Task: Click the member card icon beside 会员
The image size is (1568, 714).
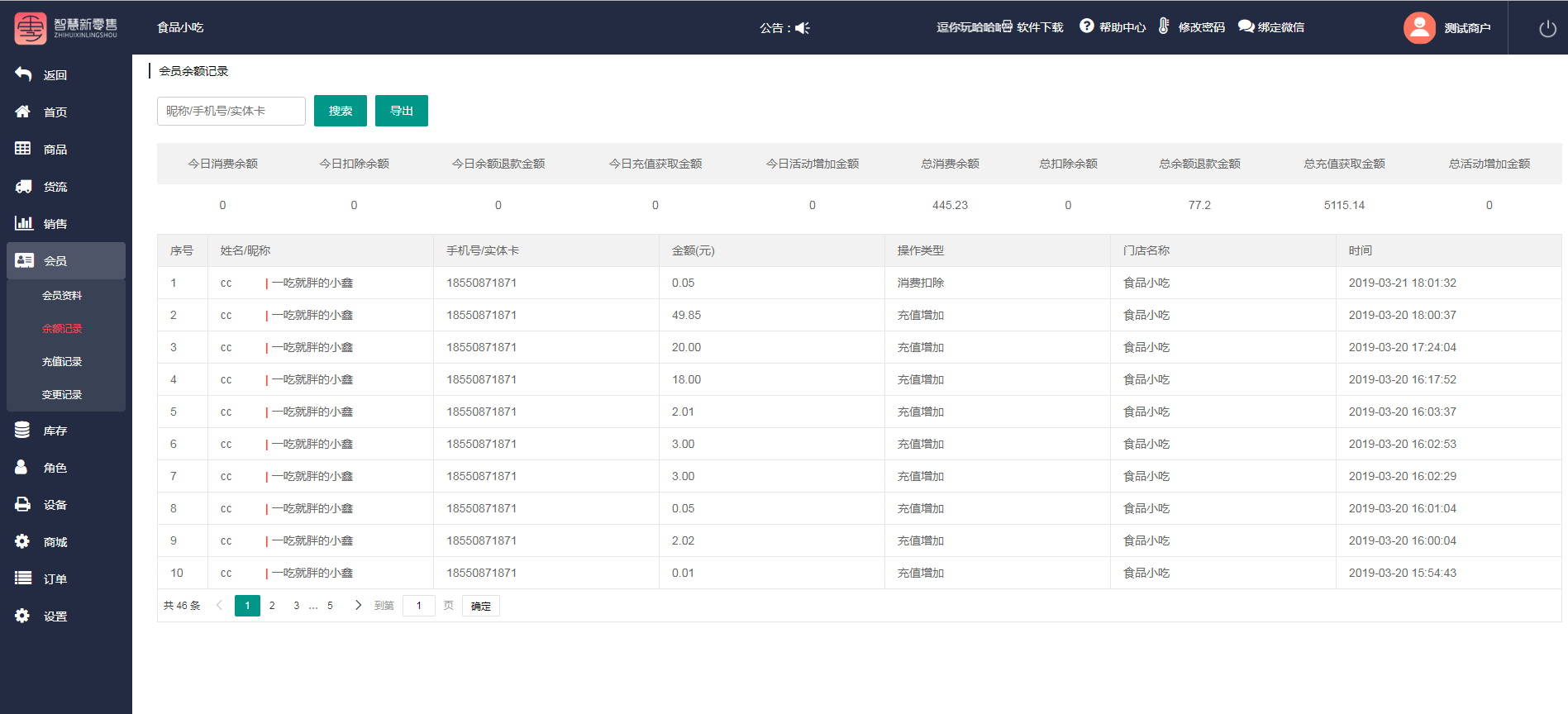Action: [x=24, y=260]
